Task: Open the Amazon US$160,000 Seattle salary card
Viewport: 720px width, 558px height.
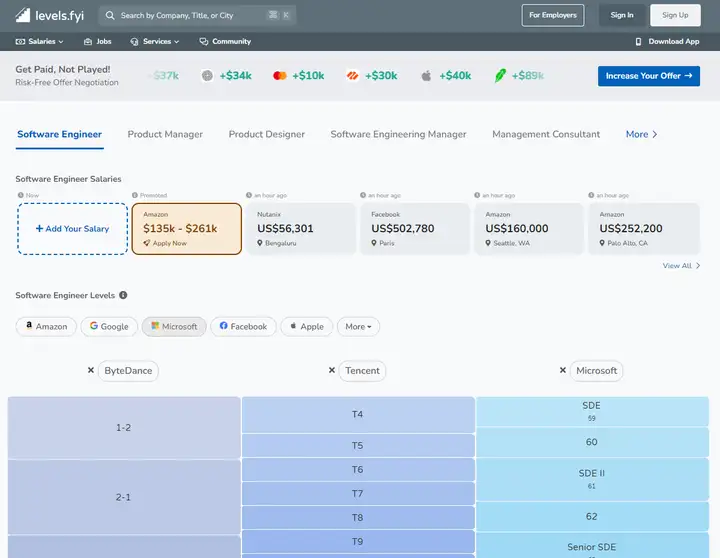Action: pos(529,229)
